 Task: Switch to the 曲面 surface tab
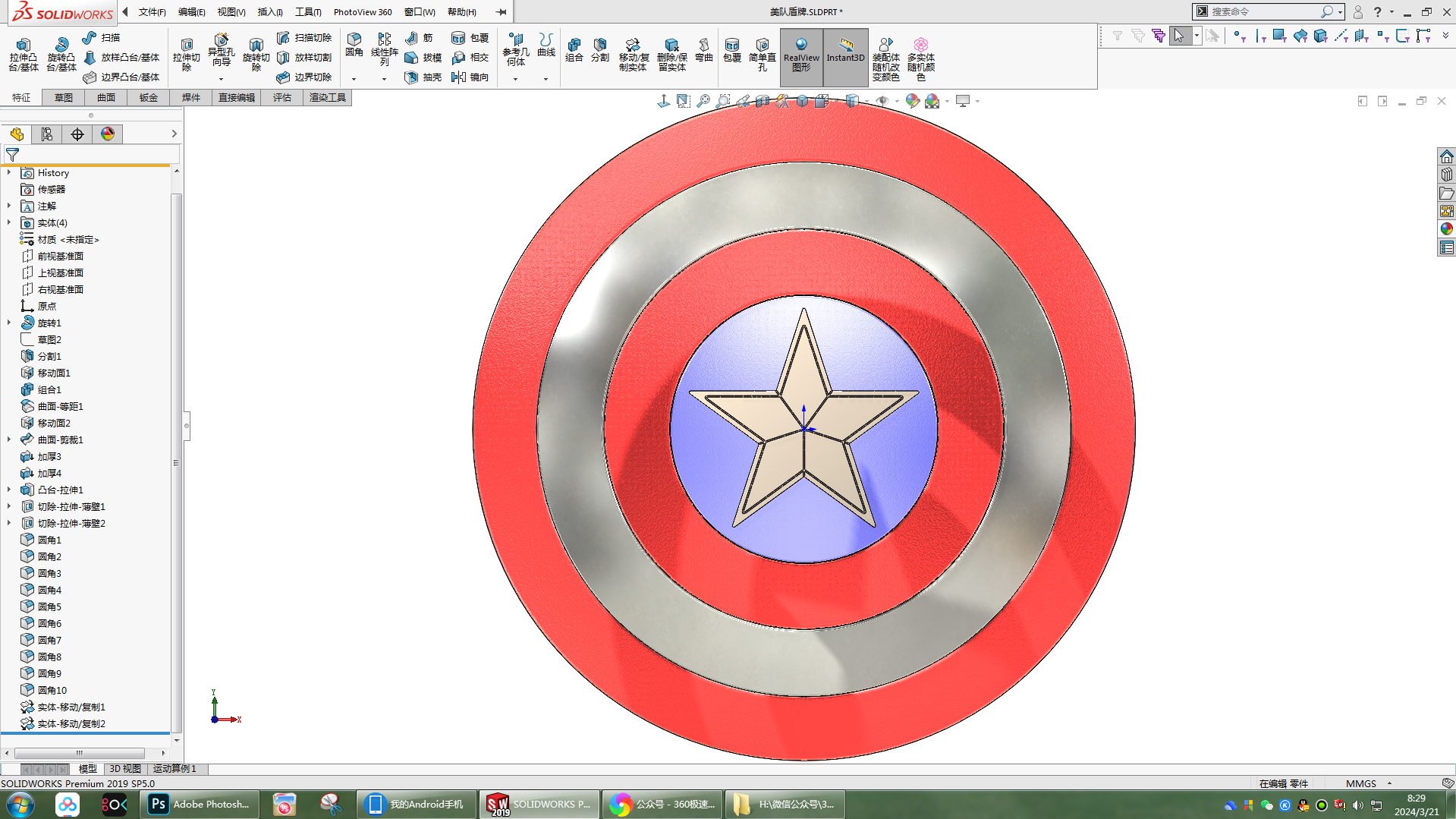tap(106, 97)
